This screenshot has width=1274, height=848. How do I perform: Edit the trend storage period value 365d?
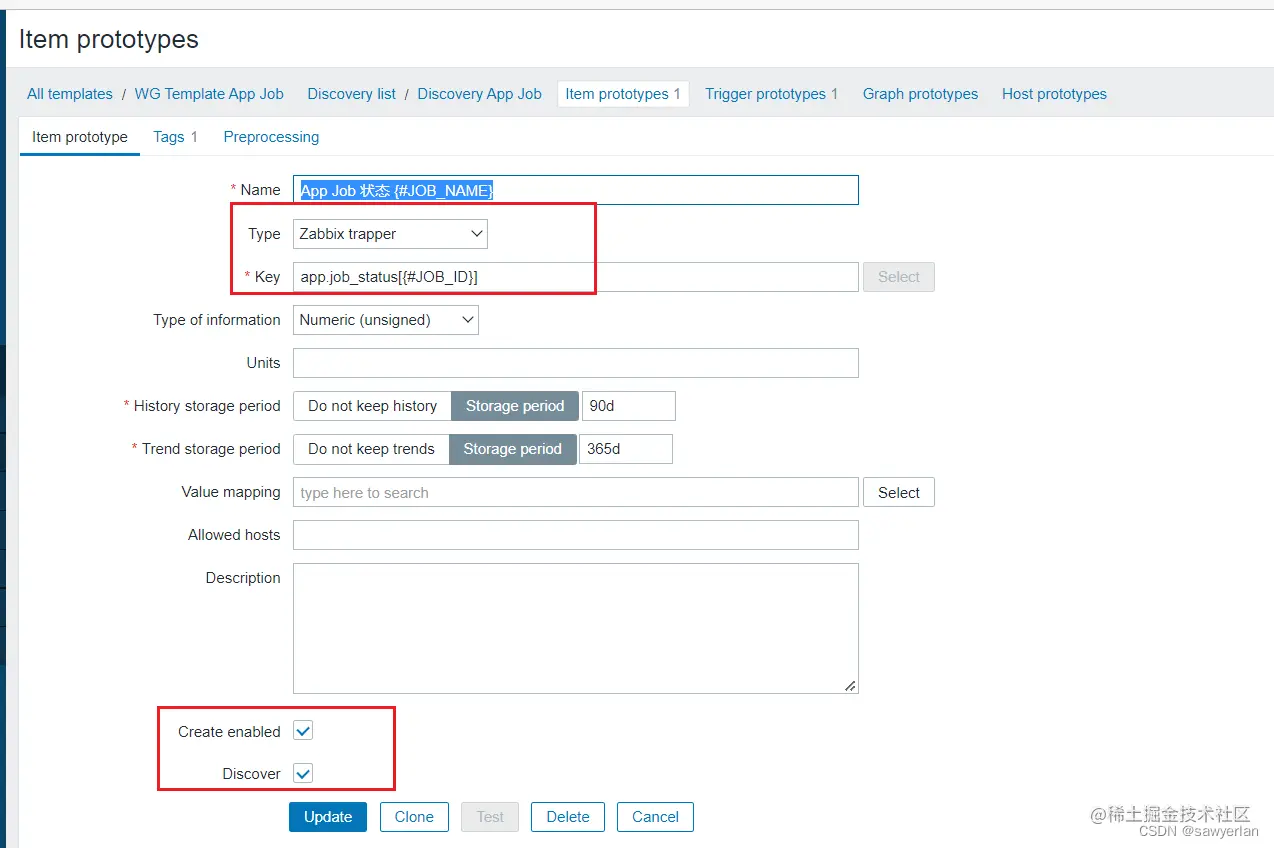click(x=626, y=449)
